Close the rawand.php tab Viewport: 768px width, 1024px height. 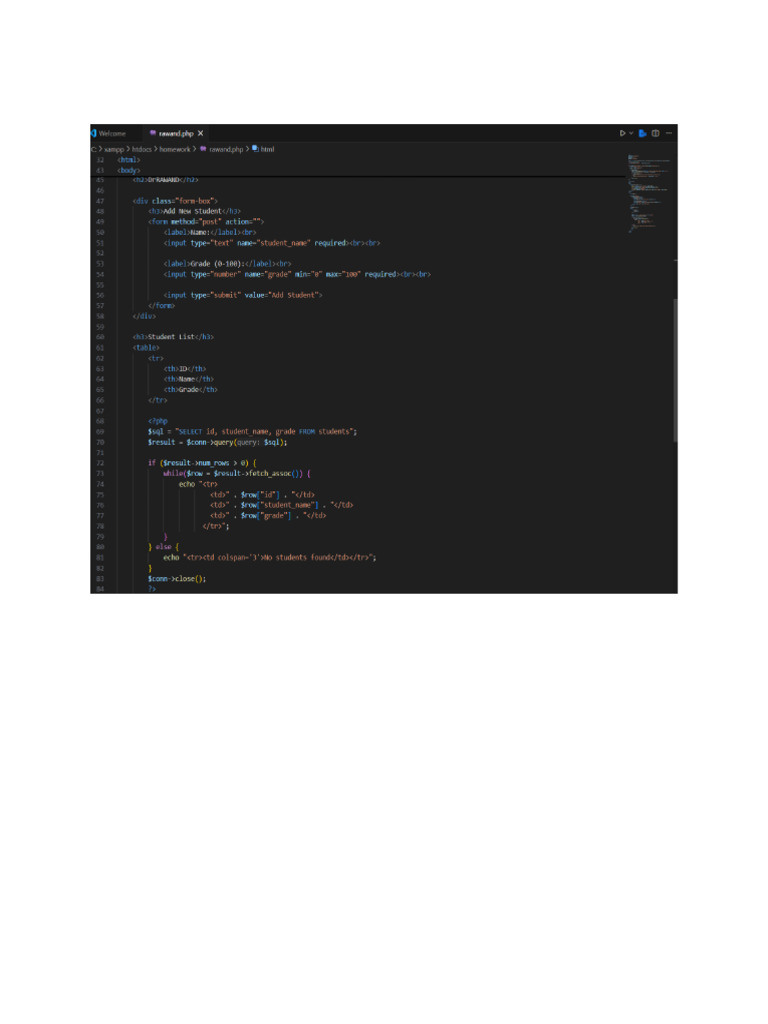tap(200, 133)
